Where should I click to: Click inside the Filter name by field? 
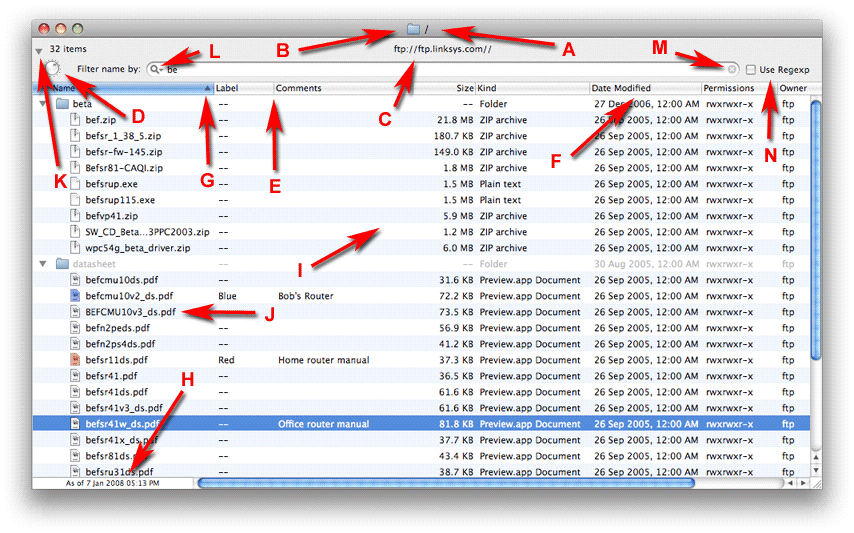440,69
